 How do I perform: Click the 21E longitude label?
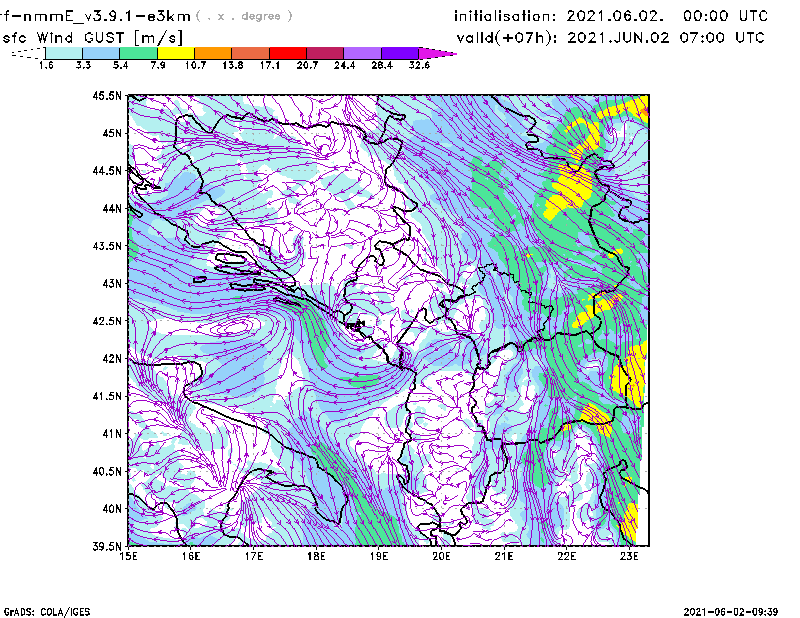pyautogui.click(x=504, y=556)
